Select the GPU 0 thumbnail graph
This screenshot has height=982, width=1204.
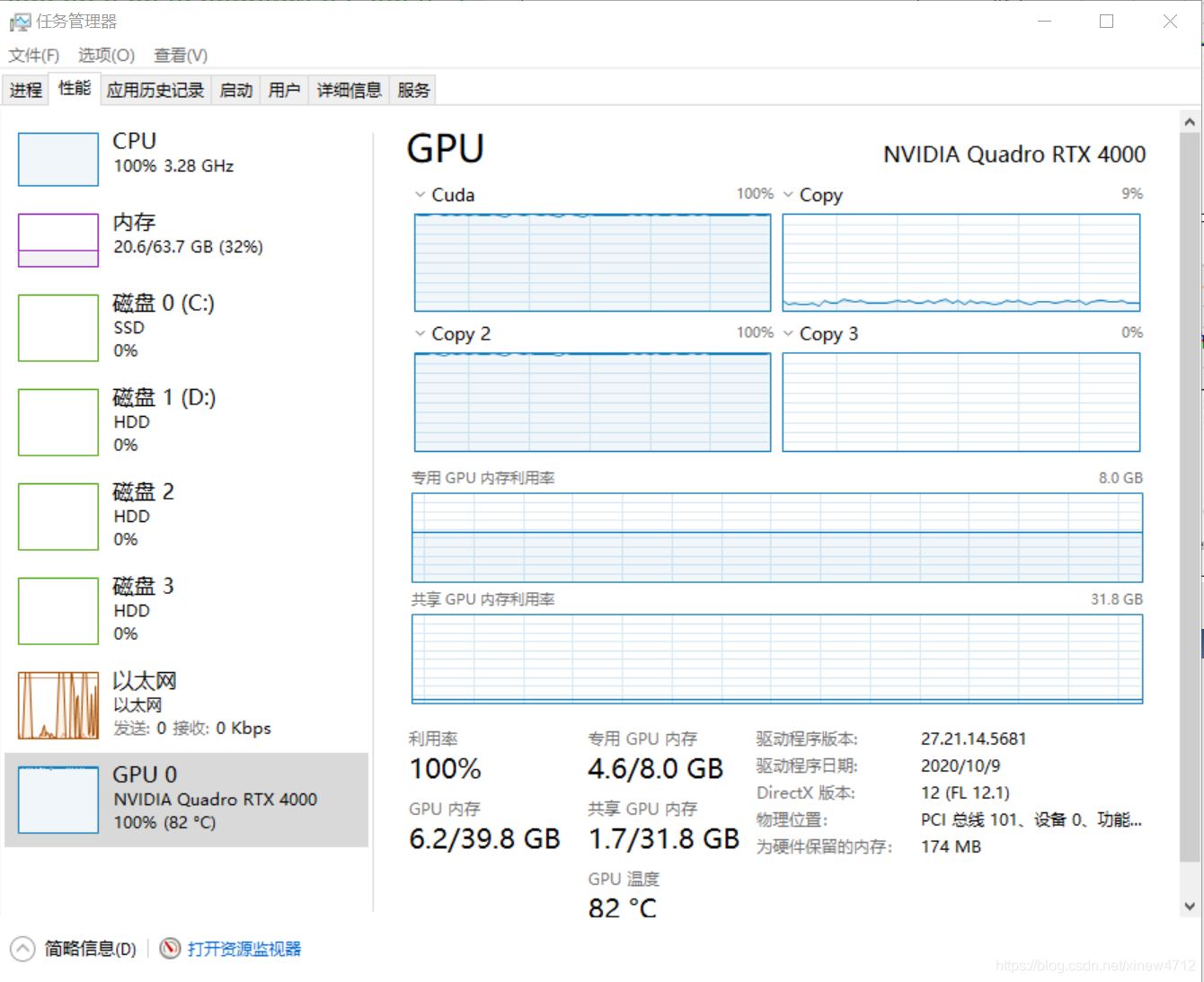pos(58,800)
